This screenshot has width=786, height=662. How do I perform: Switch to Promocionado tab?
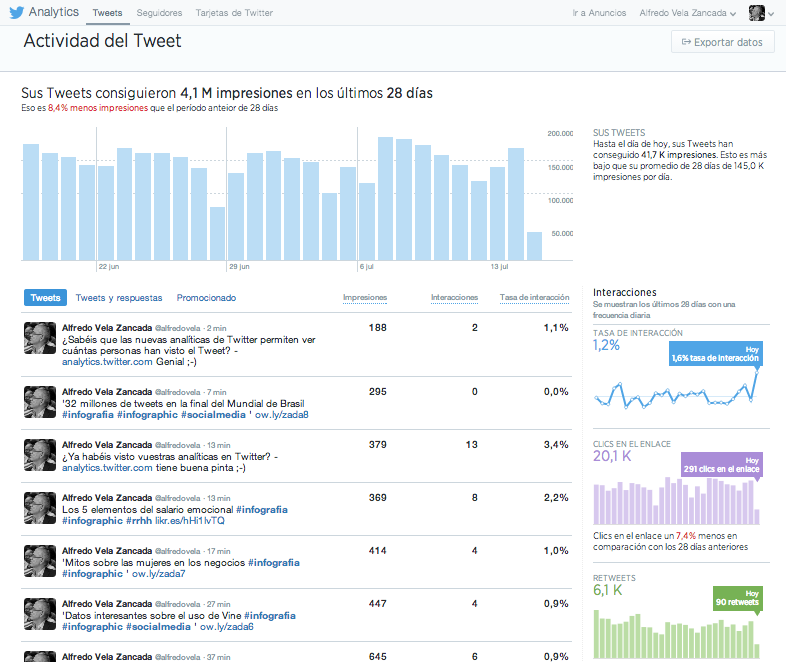coord(206,298)
